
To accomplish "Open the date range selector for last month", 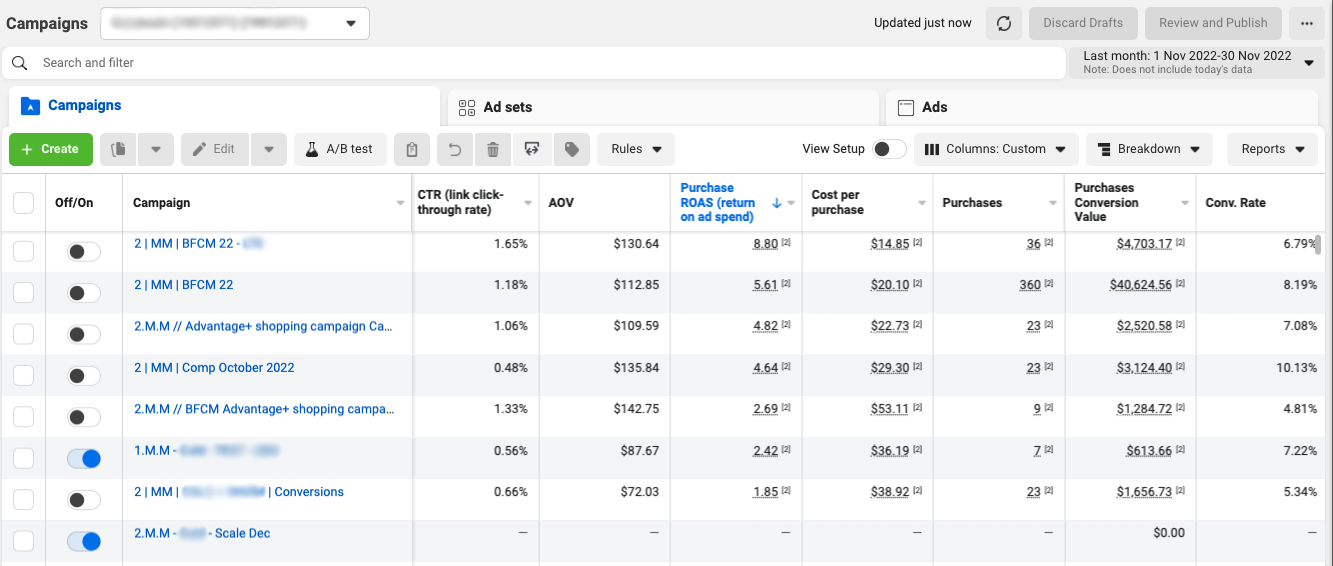I will [1197, 62].
